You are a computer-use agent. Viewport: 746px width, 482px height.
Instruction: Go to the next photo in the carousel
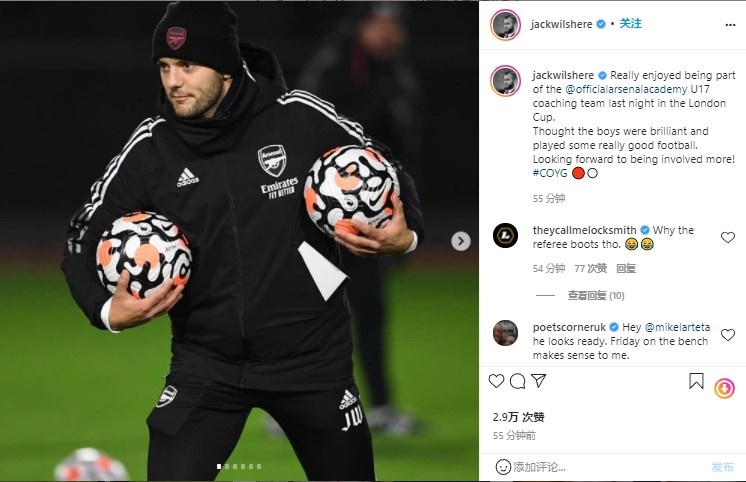[x=461, y=241]
